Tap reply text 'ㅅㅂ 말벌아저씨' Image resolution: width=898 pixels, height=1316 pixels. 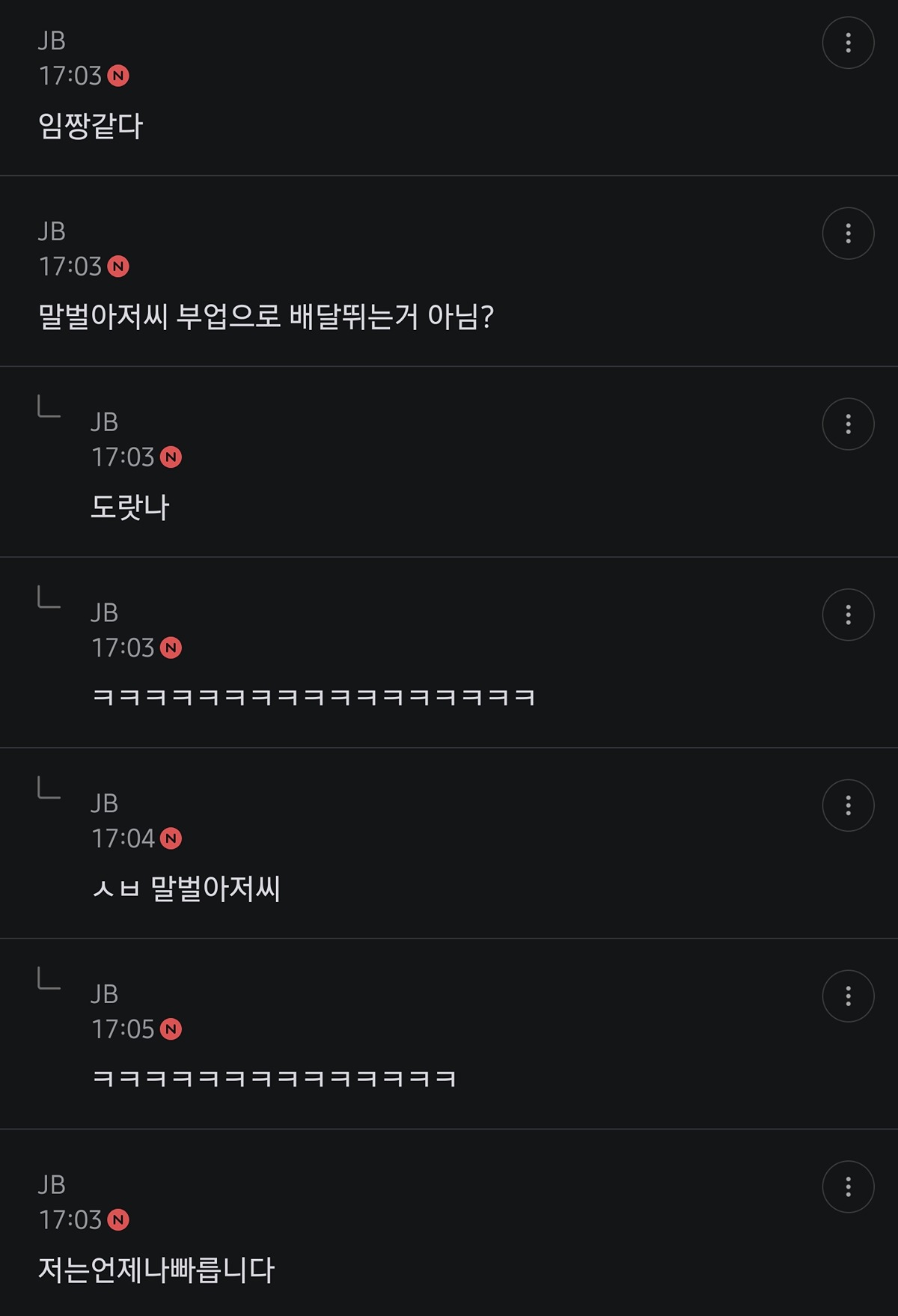pyautogui.click(x=186, y=889)
